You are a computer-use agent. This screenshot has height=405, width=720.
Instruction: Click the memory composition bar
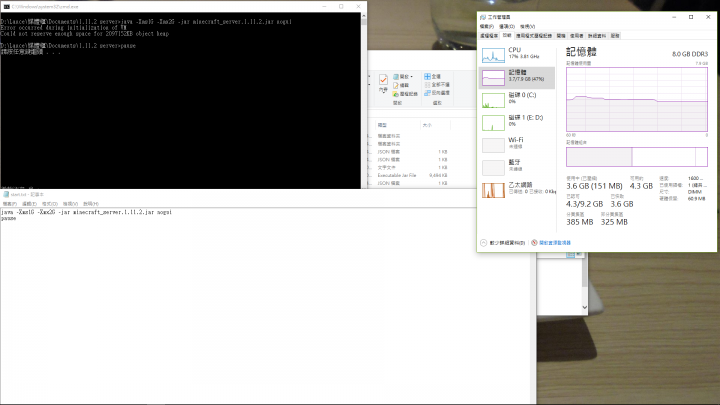tap(637, 157)
